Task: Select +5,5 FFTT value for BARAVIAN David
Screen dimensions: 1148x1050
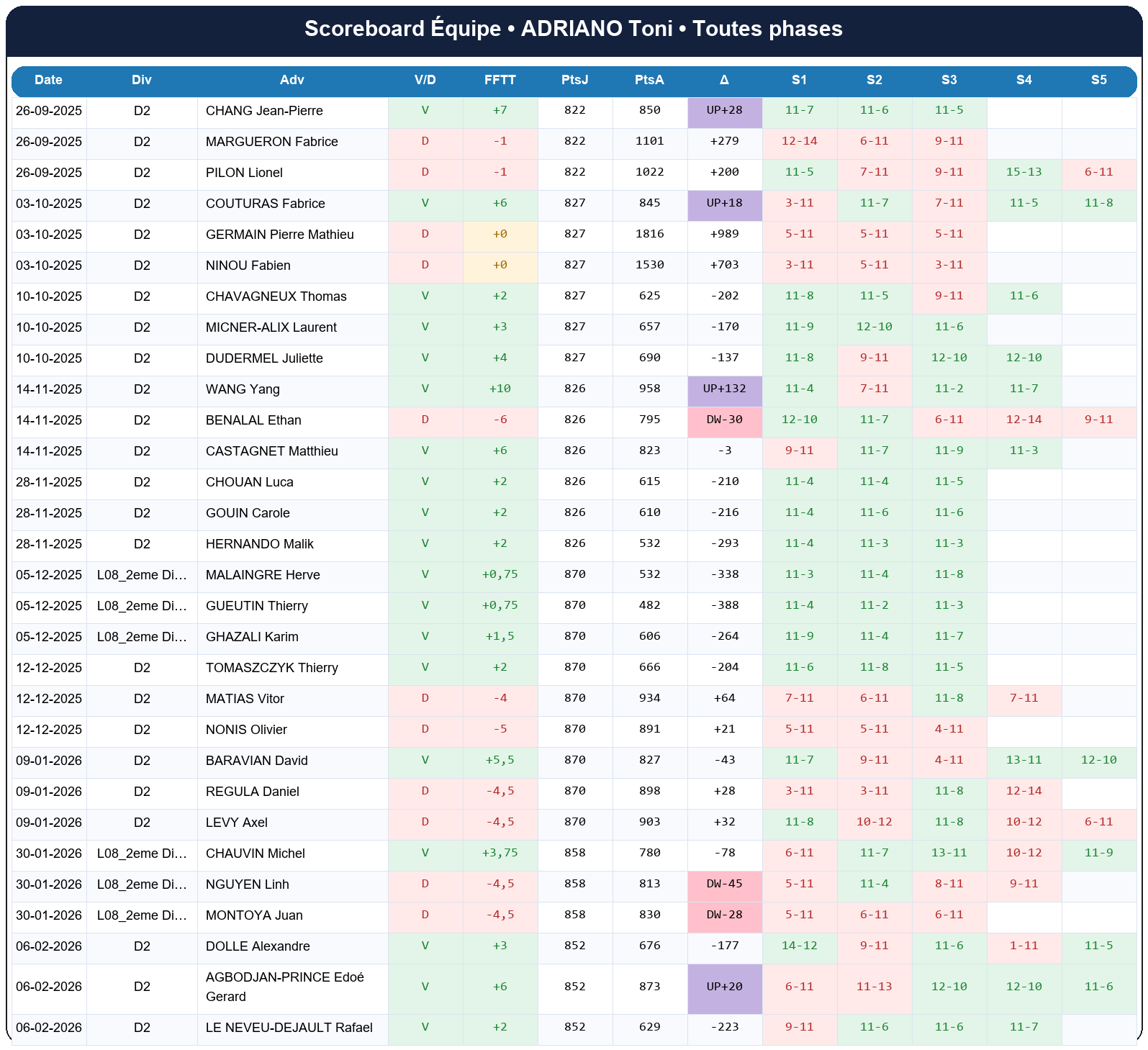Action: pyautogui.click(x=500, y=761)
